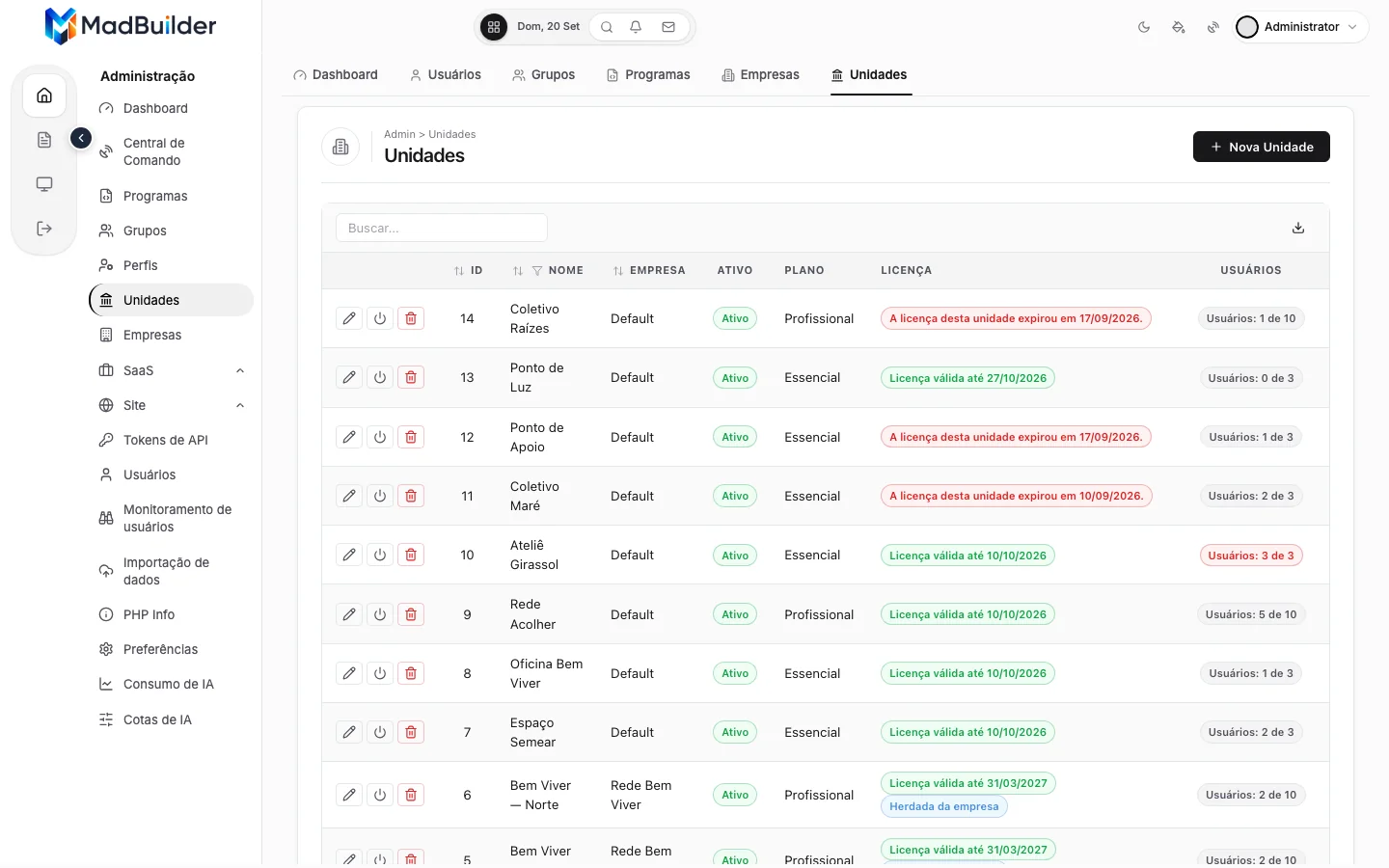The height and width of the screenshot is (868, 1389).
Task: Toggle dark mode with the moon icon
Action: tap(1144, 27)
